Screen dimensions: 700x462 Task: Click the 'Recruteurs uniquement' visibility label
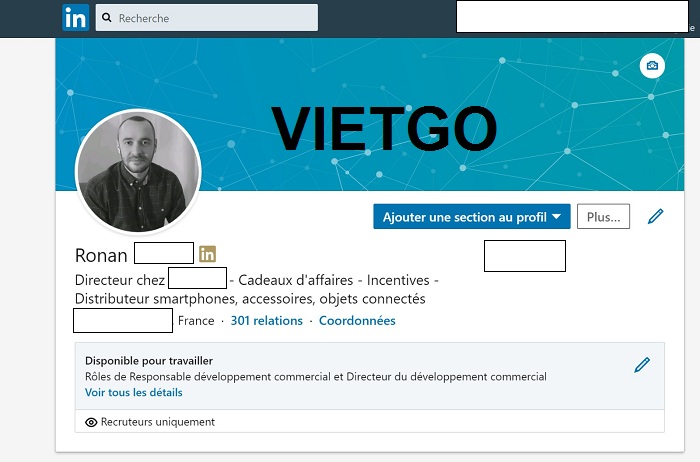click(158, 422)
